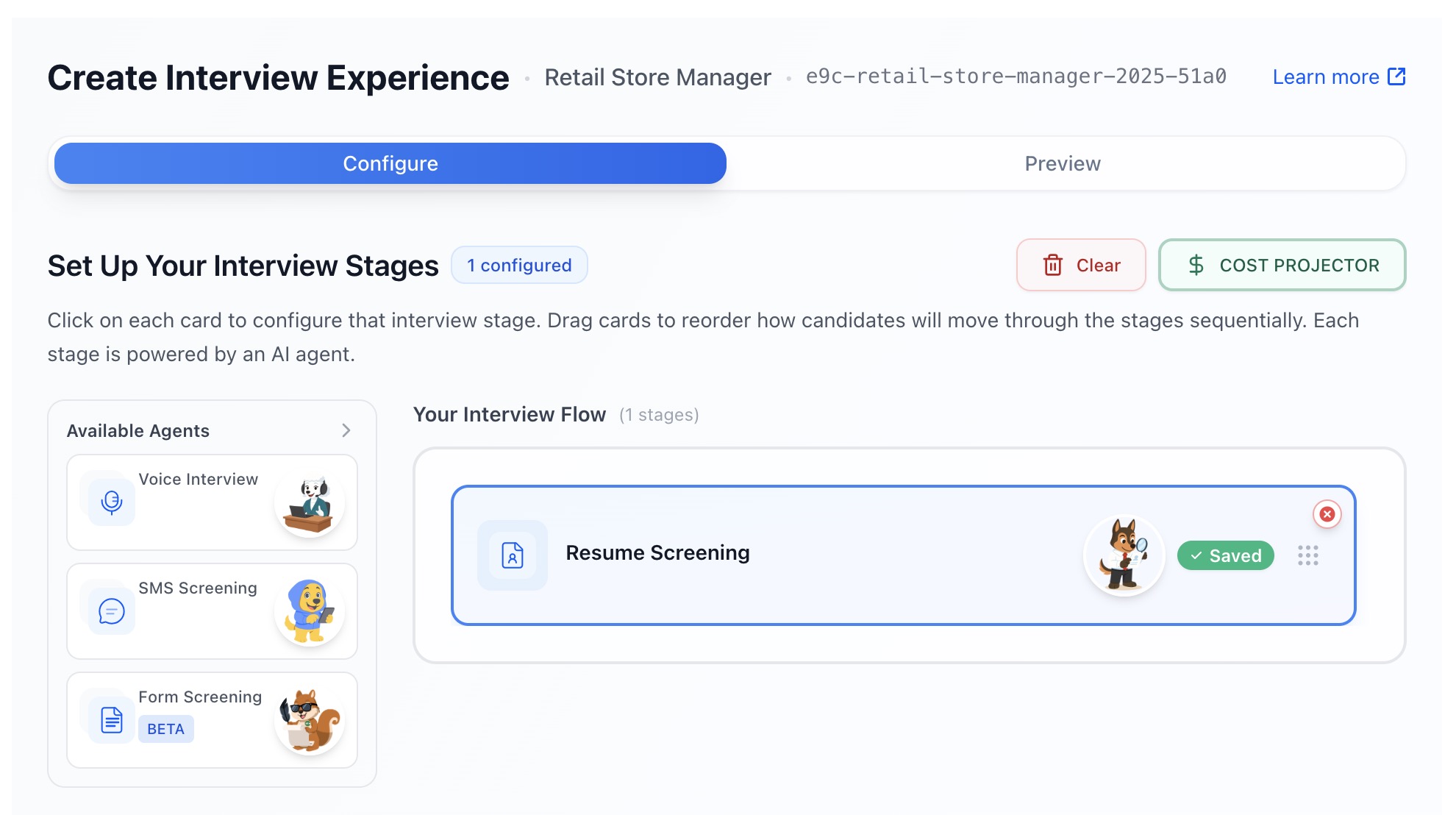Image resolution: width=1456 pixels, height=815 pixels.
Task: Click the SMS Screening chat bubble icon
Action: (x=112, y=611)
